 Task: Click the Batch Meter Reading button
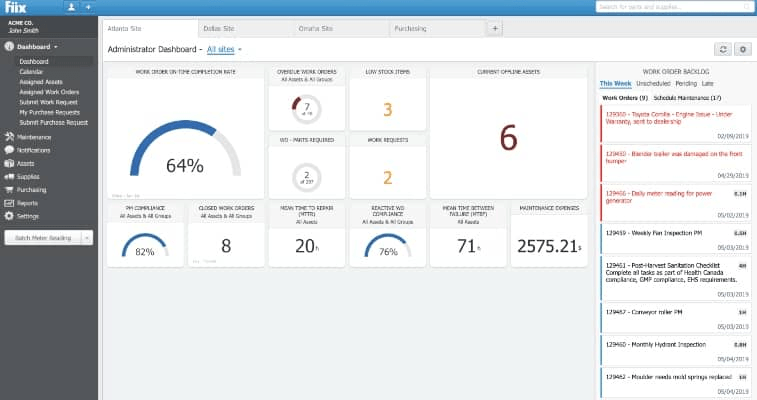point(43,238)
